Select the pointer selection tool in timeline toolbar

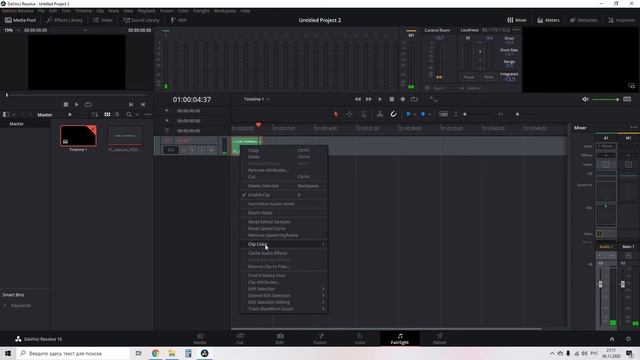coord(336,114)
